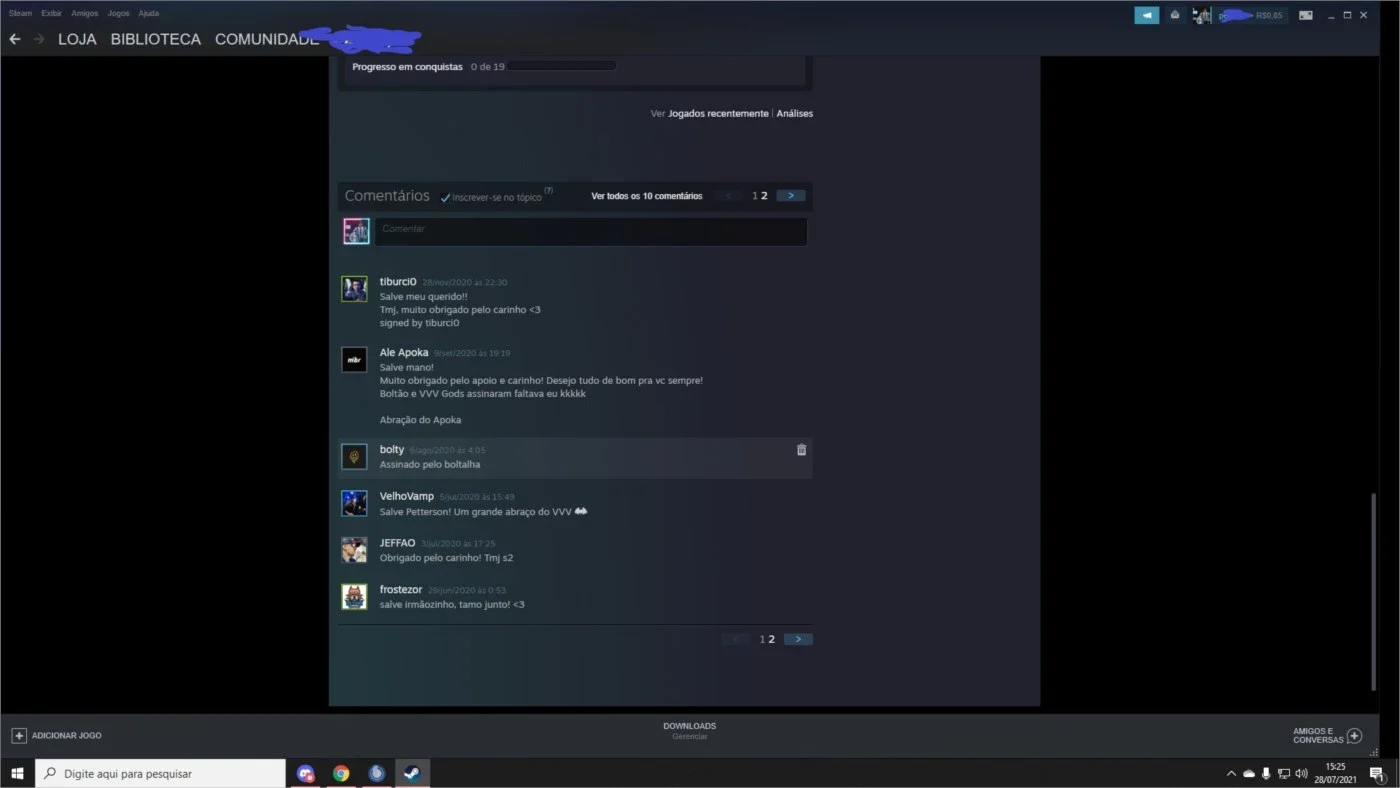Open the Ajuda menu
The image size is (1400, 788).
pyautogui.click(x=148, y=14)
